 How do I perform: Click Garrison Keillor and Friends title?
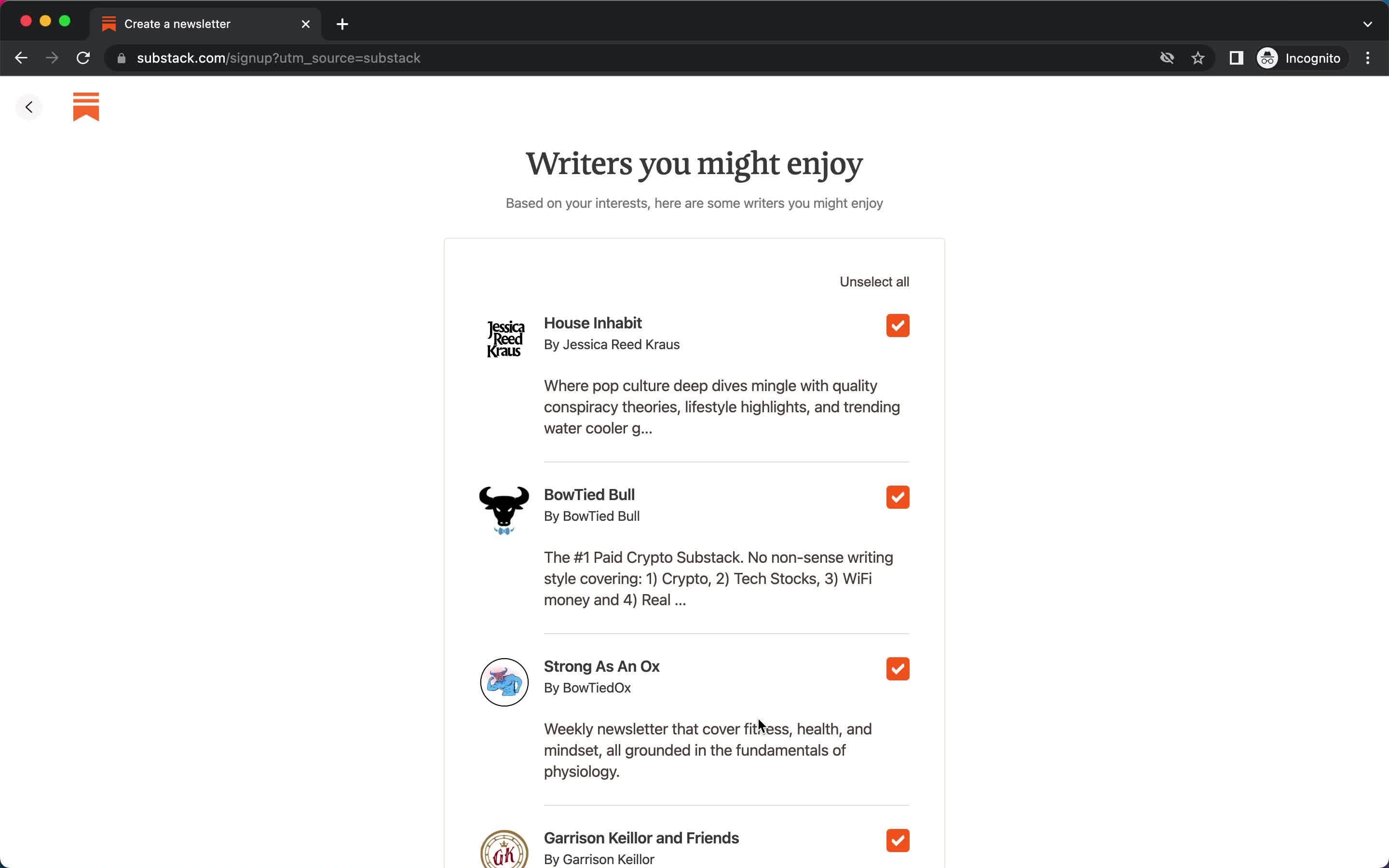641,838
